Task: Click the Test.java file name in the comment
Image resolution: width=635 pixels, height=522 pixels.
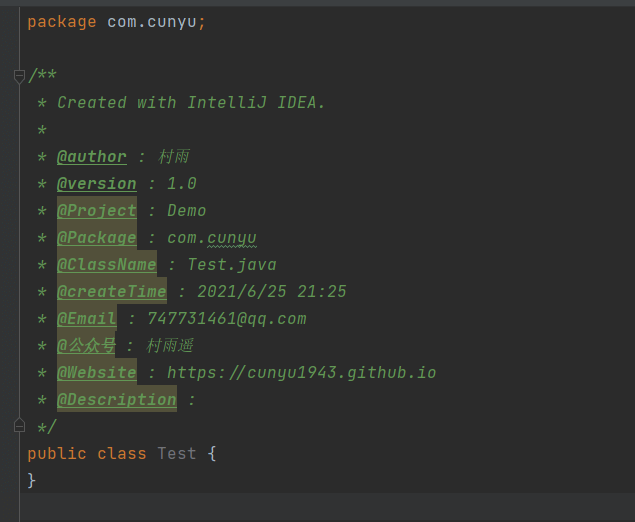Action: 232,265
